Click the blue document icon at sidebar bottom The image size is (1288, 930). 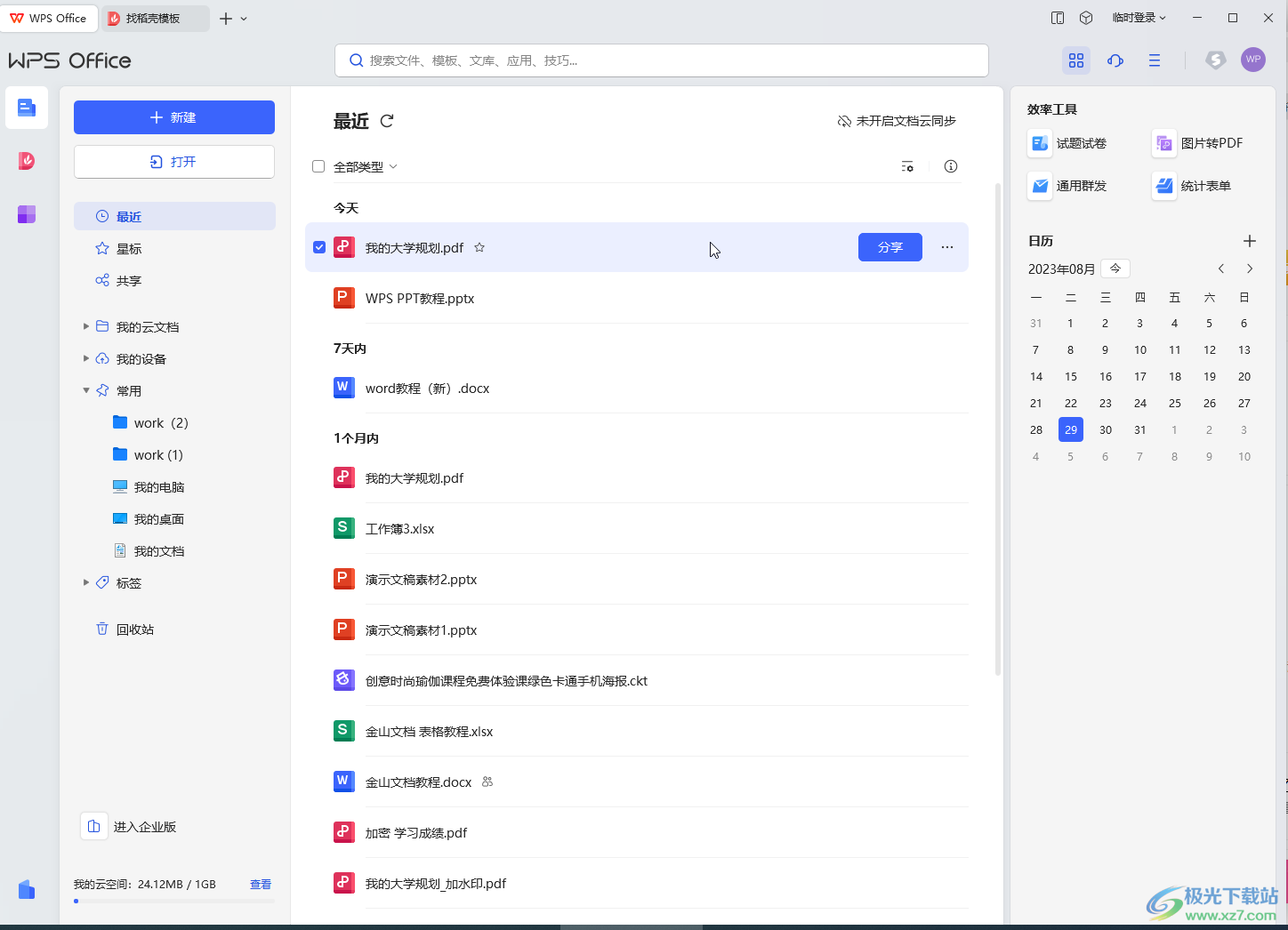coord(27,889)
